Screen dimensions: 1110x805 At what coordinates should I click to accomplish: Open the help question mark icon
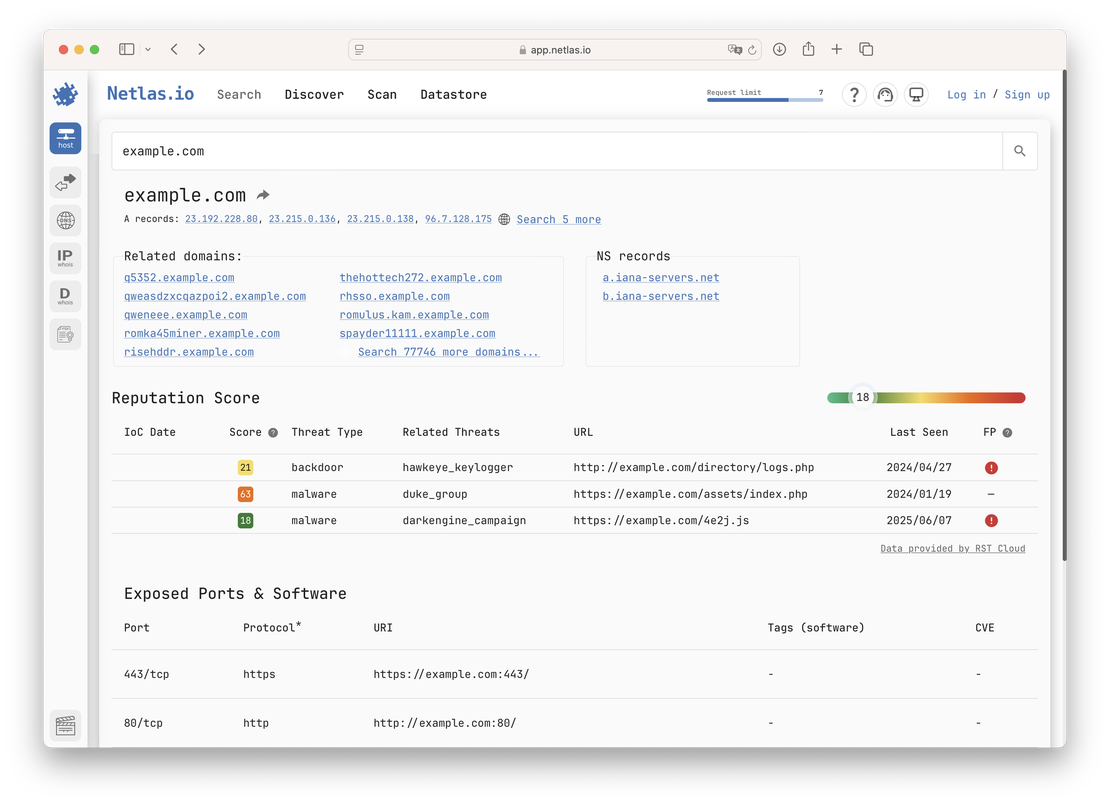point(853,94)
